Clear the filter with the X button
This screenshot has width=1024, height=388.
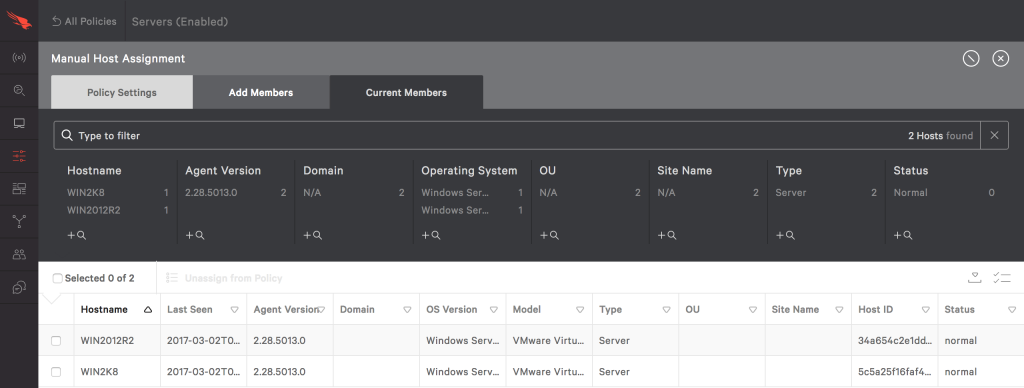click(x=994, y=135)
